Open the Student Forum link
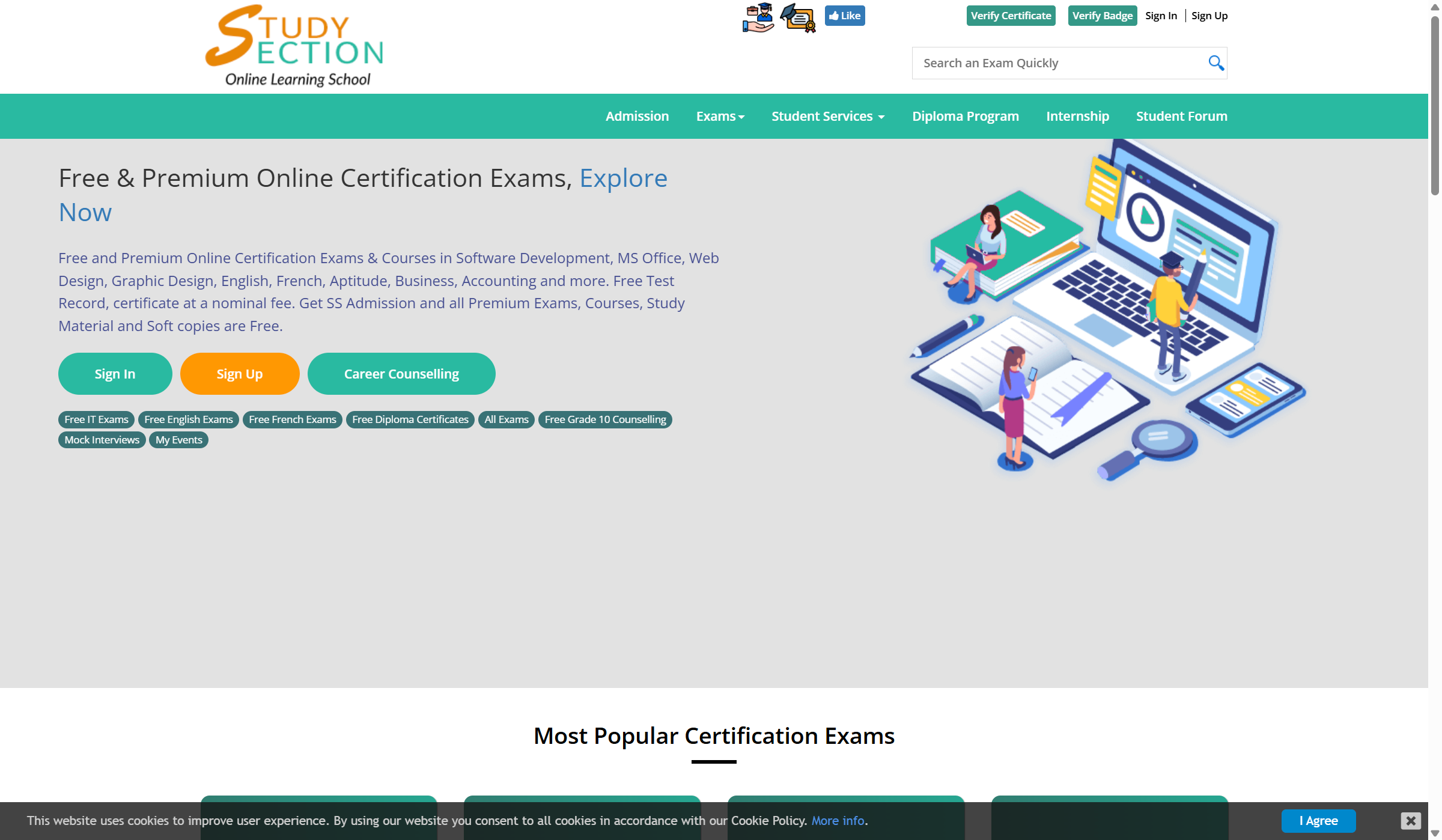This screenshot has width=1442, height=840. coord(1181,116)
